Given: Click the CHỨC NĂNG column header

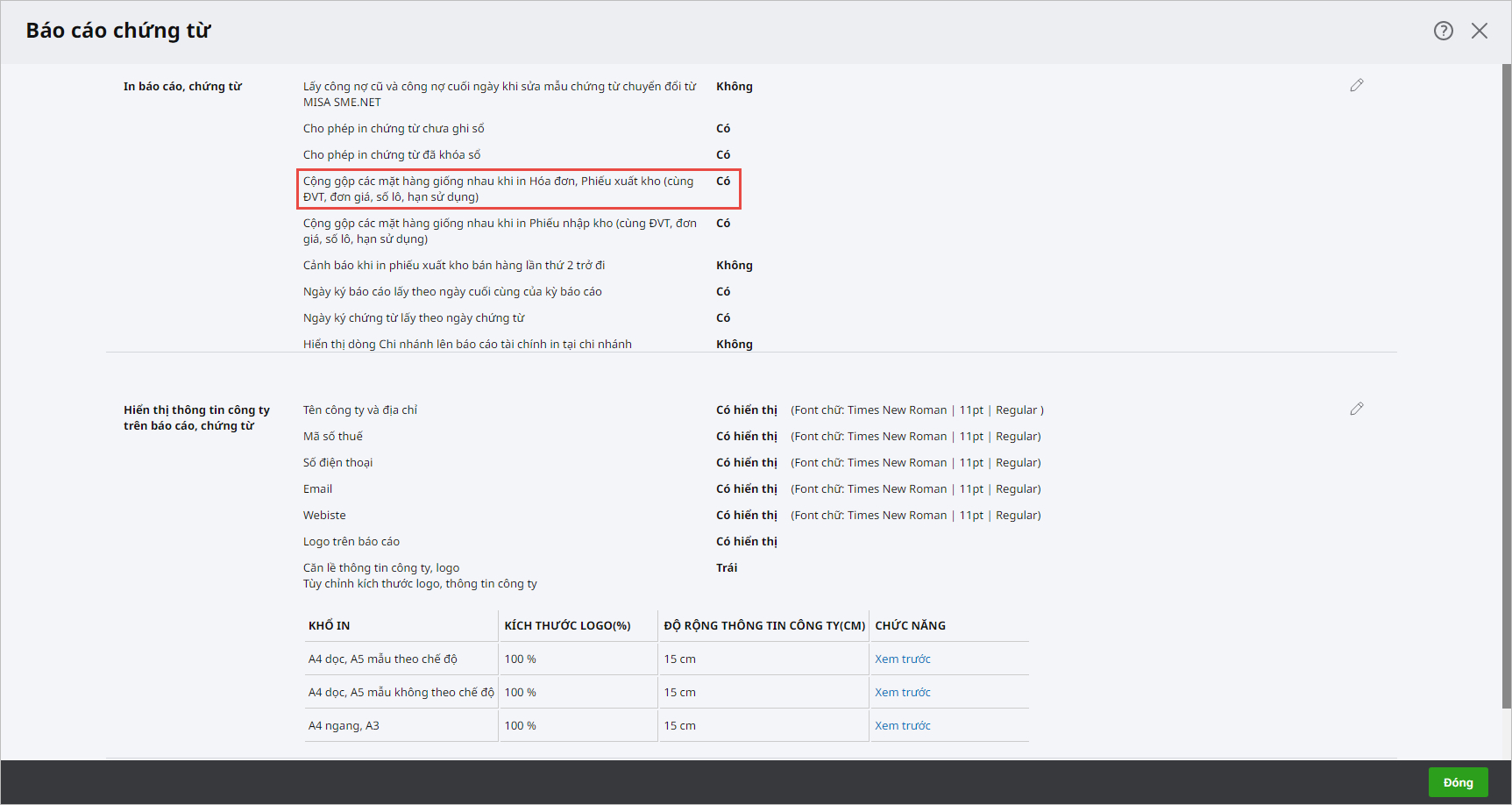Looking at the screenshot, I should coord(910,625).
